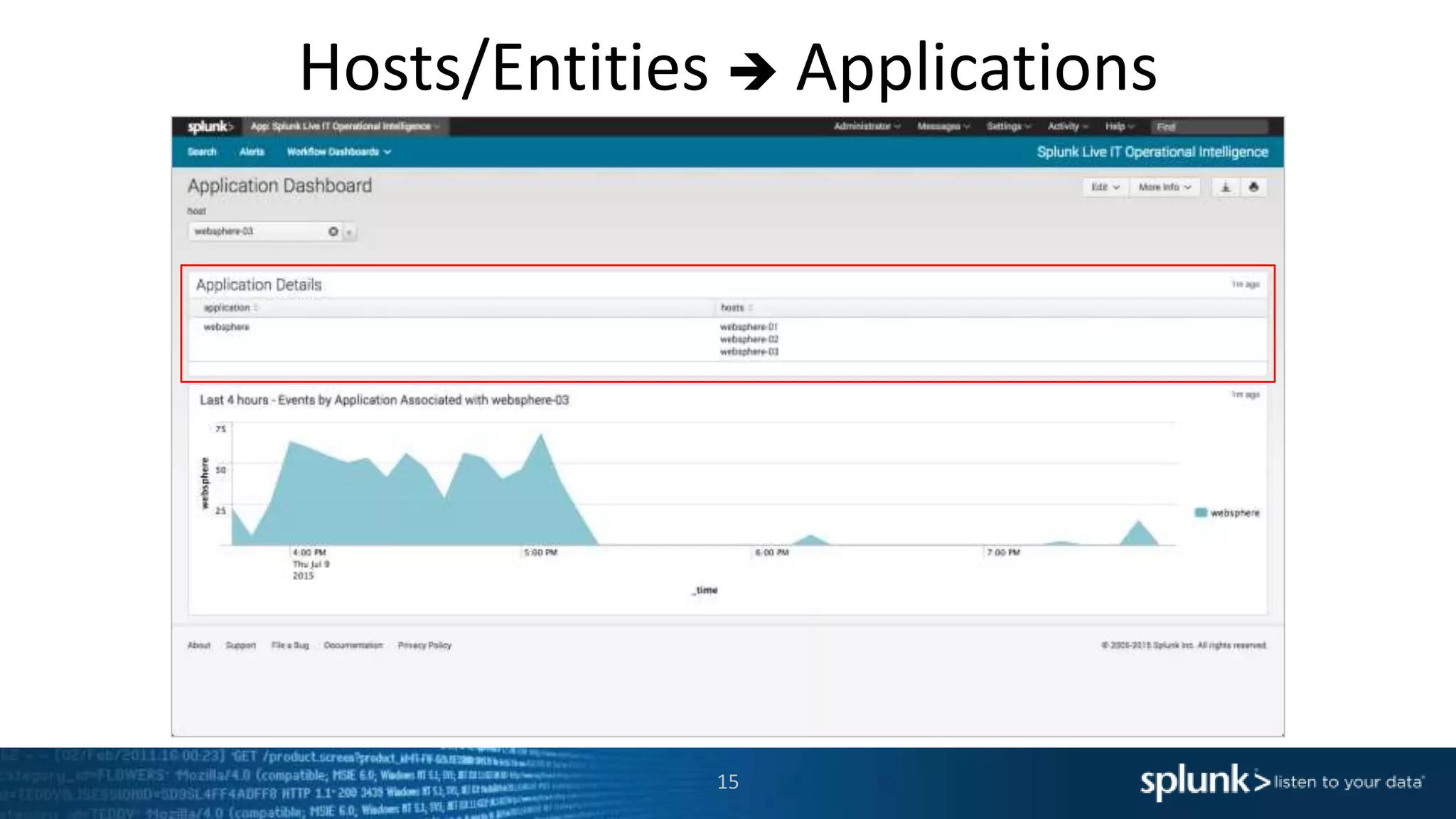Click the print dashboard icon
1456x819 pixels.
(x=1253, y=187)
